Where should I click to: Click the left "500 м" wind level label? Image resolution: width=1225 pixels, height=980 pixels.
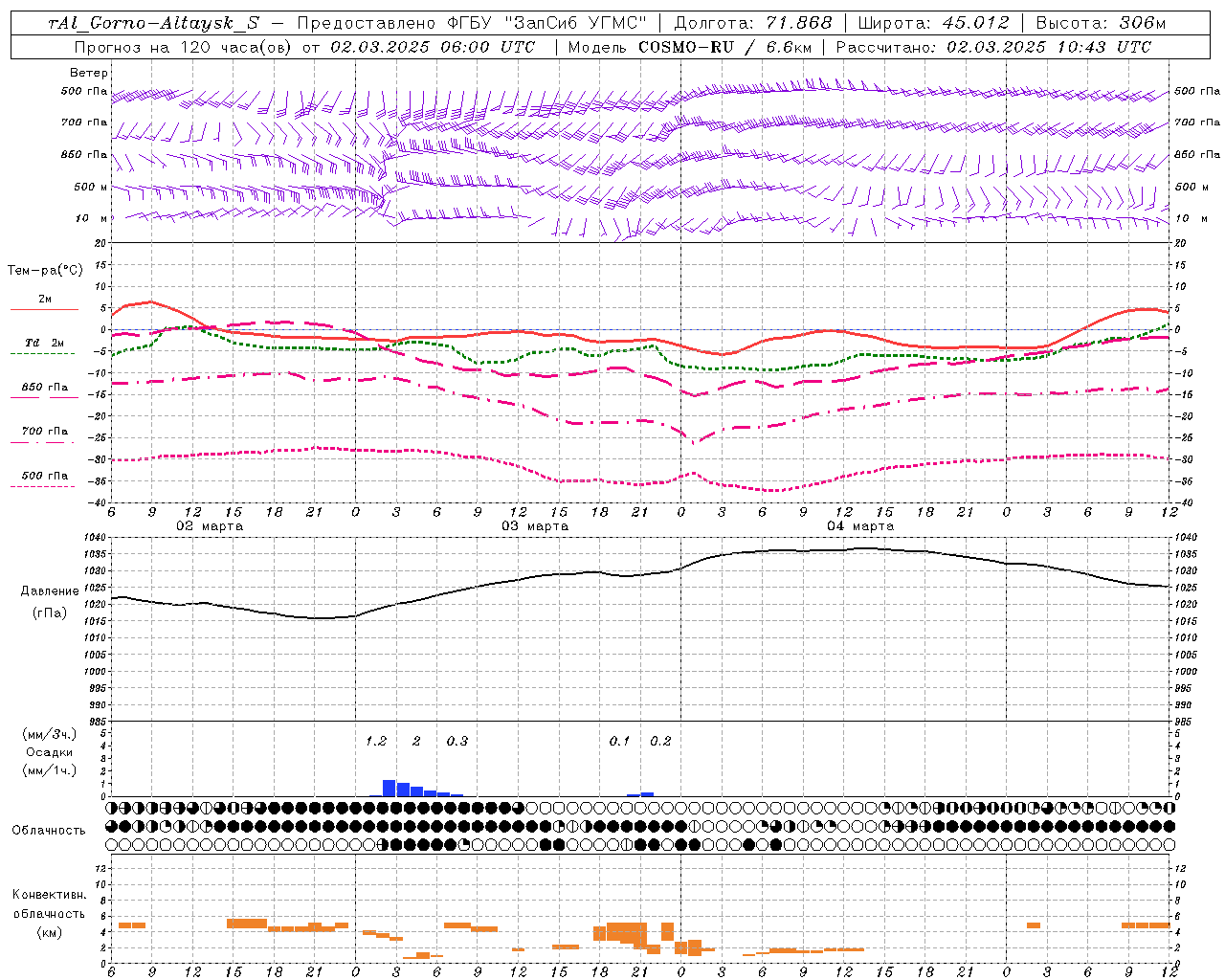point(91,187)
